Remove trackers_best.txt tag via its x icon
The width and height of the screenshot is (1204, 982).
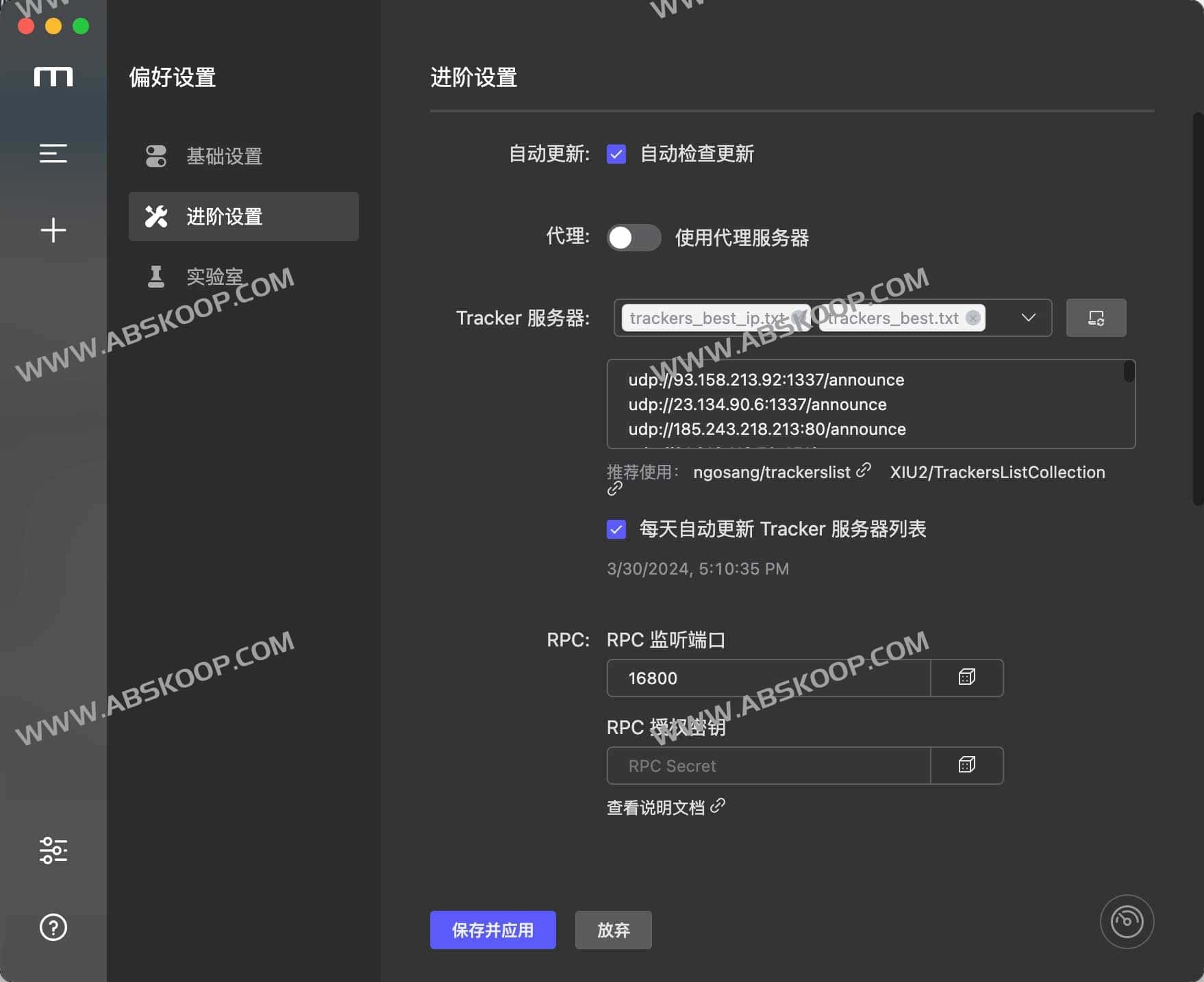[x=972, y=317]
